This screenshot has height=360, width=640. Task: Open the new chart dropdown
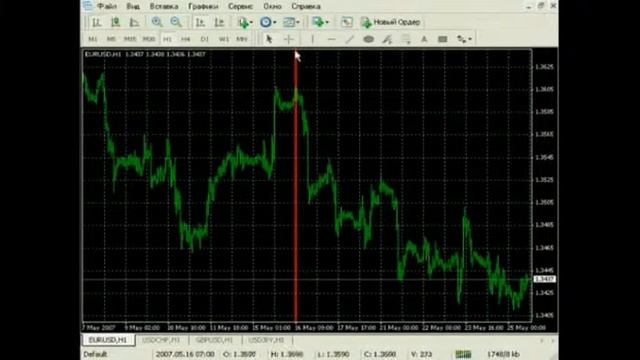pyautogui.click(x=320, y=22)
